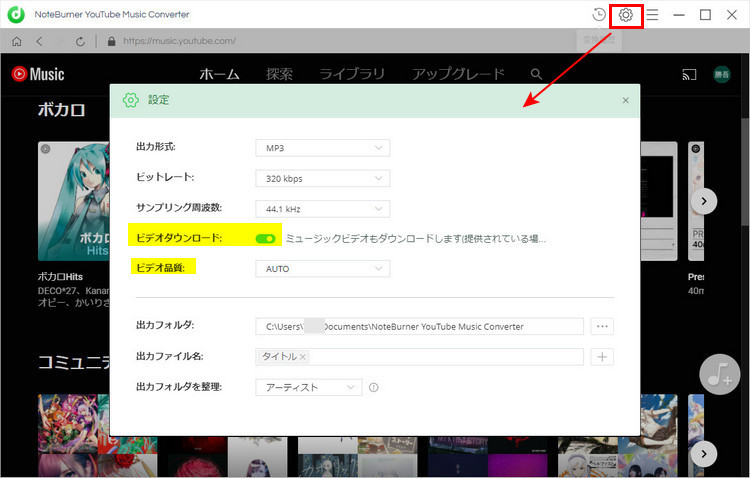This screenshot has width=750, height=478.
Task: Remove the タイトル tag from filename
Action: pyautogui.click(x=303, y=357)
